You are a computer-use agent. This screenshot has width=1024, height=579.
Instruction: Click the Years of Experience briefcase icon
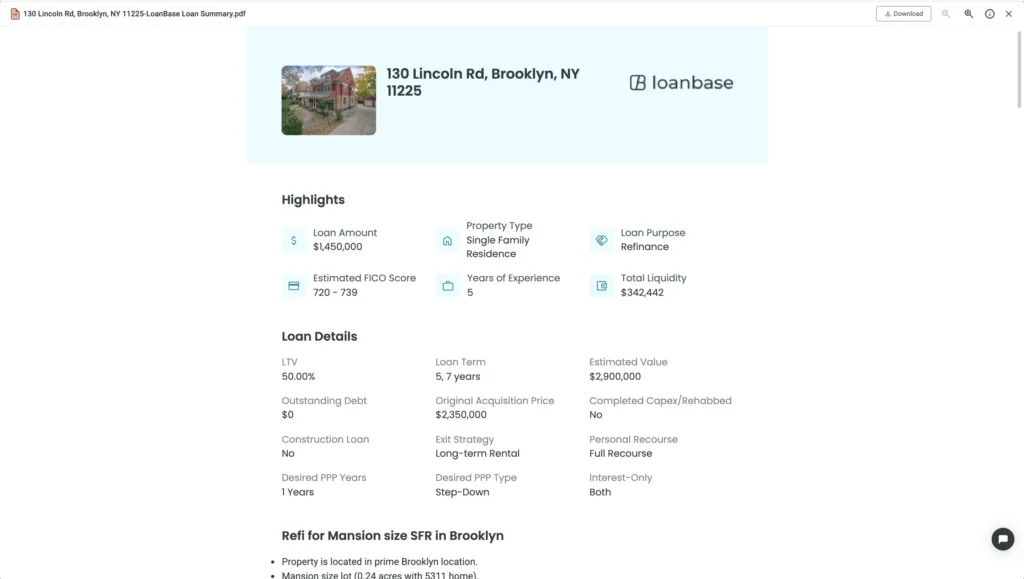(447, 286)
